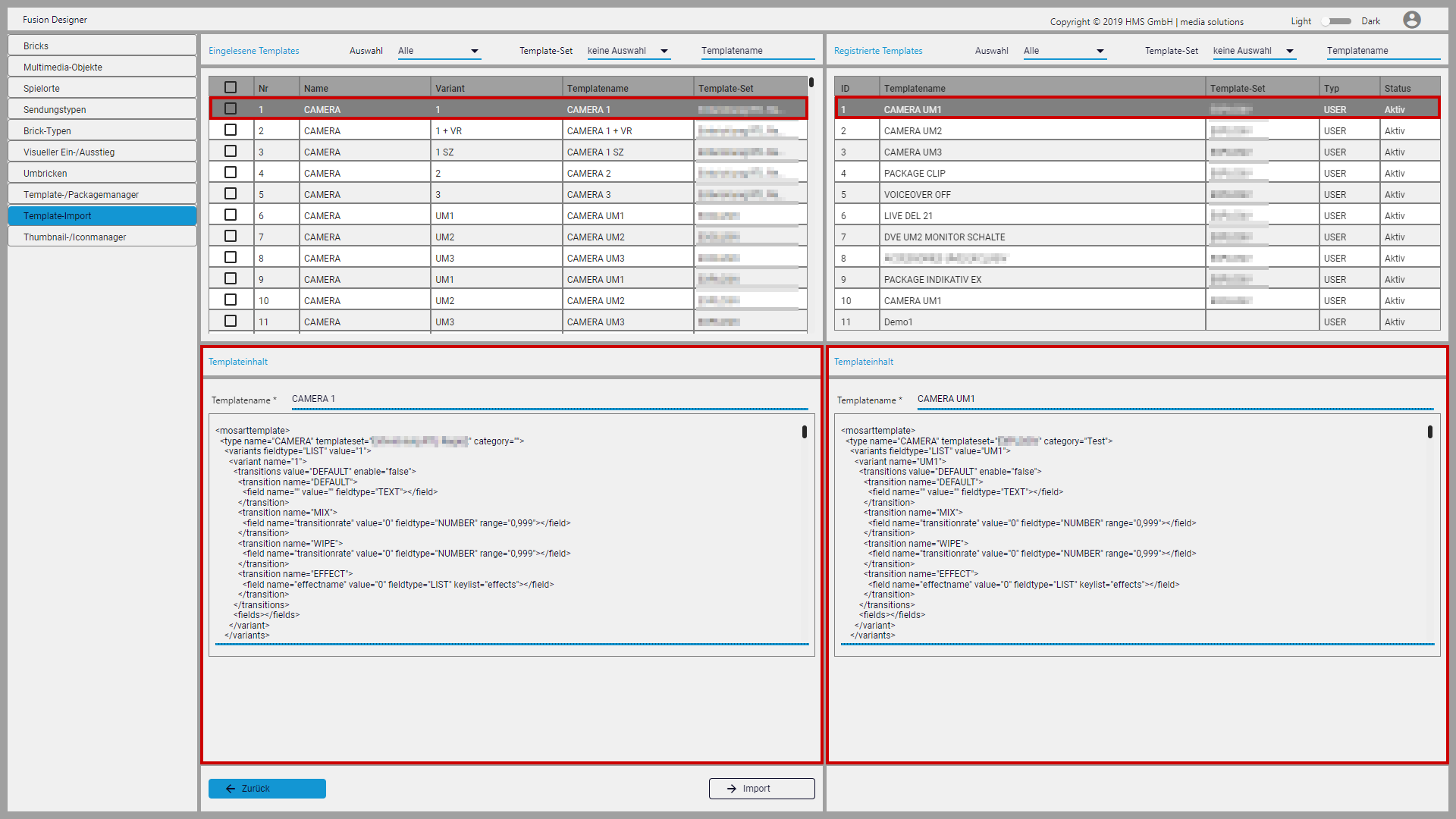
Task: Click the Import button
Action: click(x=761, y=789)
